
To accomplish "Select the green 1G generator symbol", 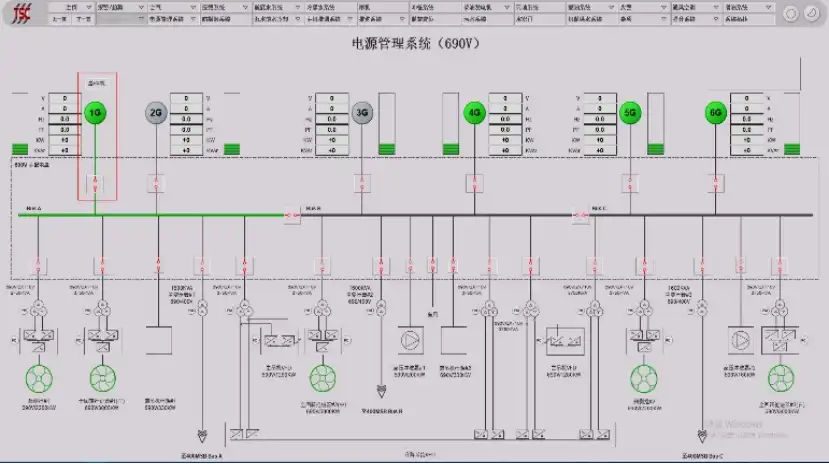I will pos(96,112).
